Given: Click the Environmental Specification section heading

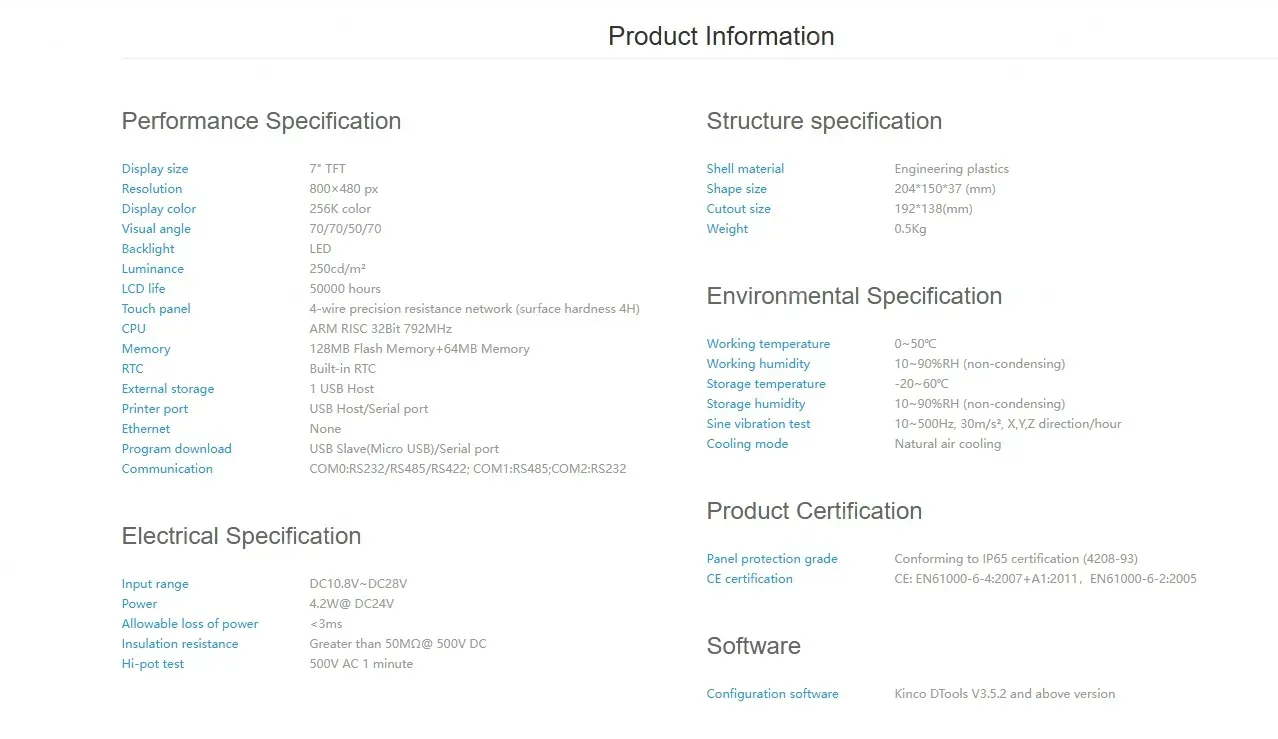Looking at the screenshot, I should (854, 296).
